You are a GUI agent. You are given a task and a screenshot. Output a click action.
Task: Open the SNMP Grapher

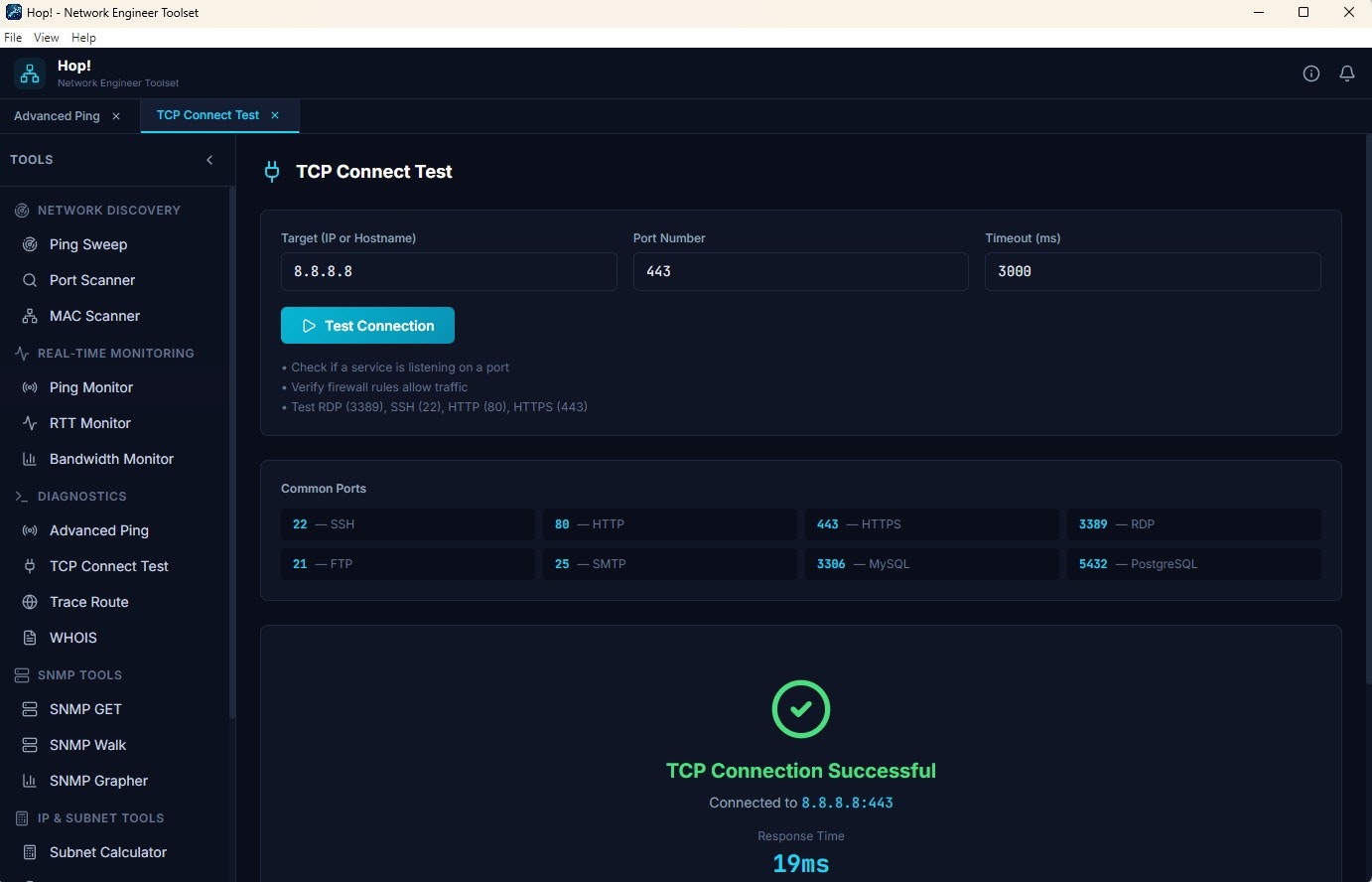point(98,781)
